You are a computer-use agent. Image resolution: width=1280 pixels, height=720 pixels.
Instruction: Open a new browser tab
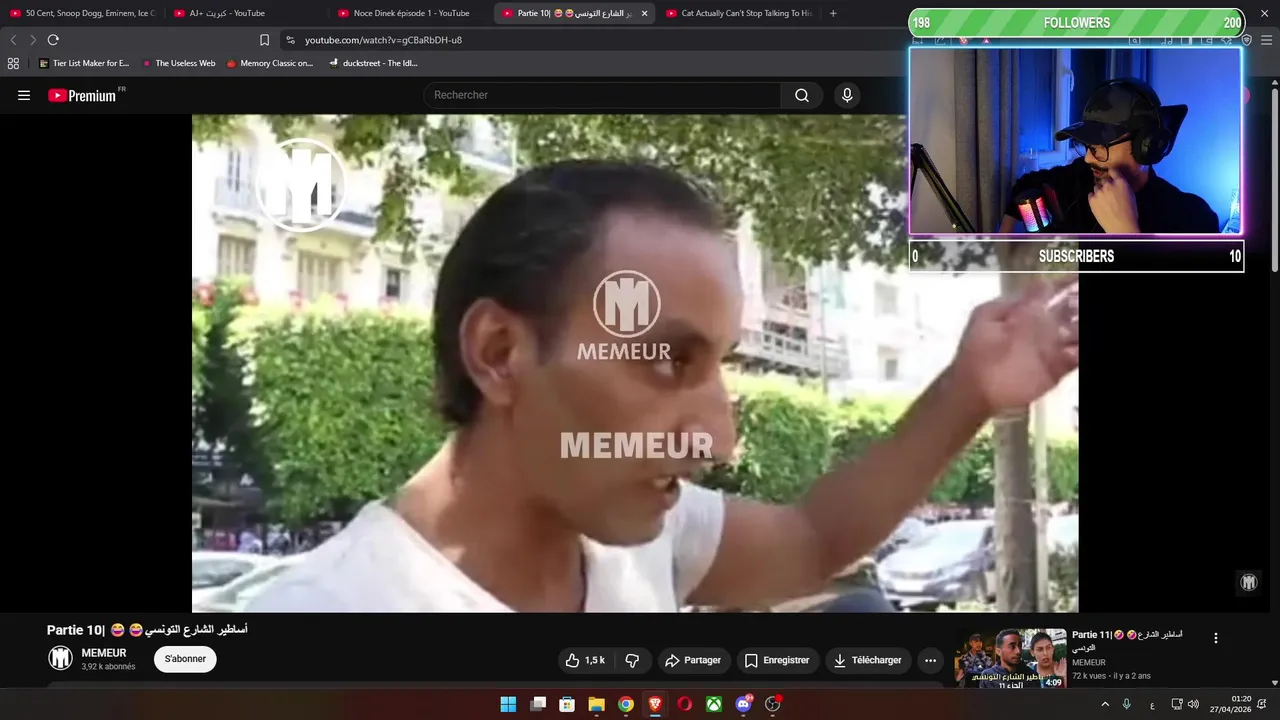click(833, 13)
